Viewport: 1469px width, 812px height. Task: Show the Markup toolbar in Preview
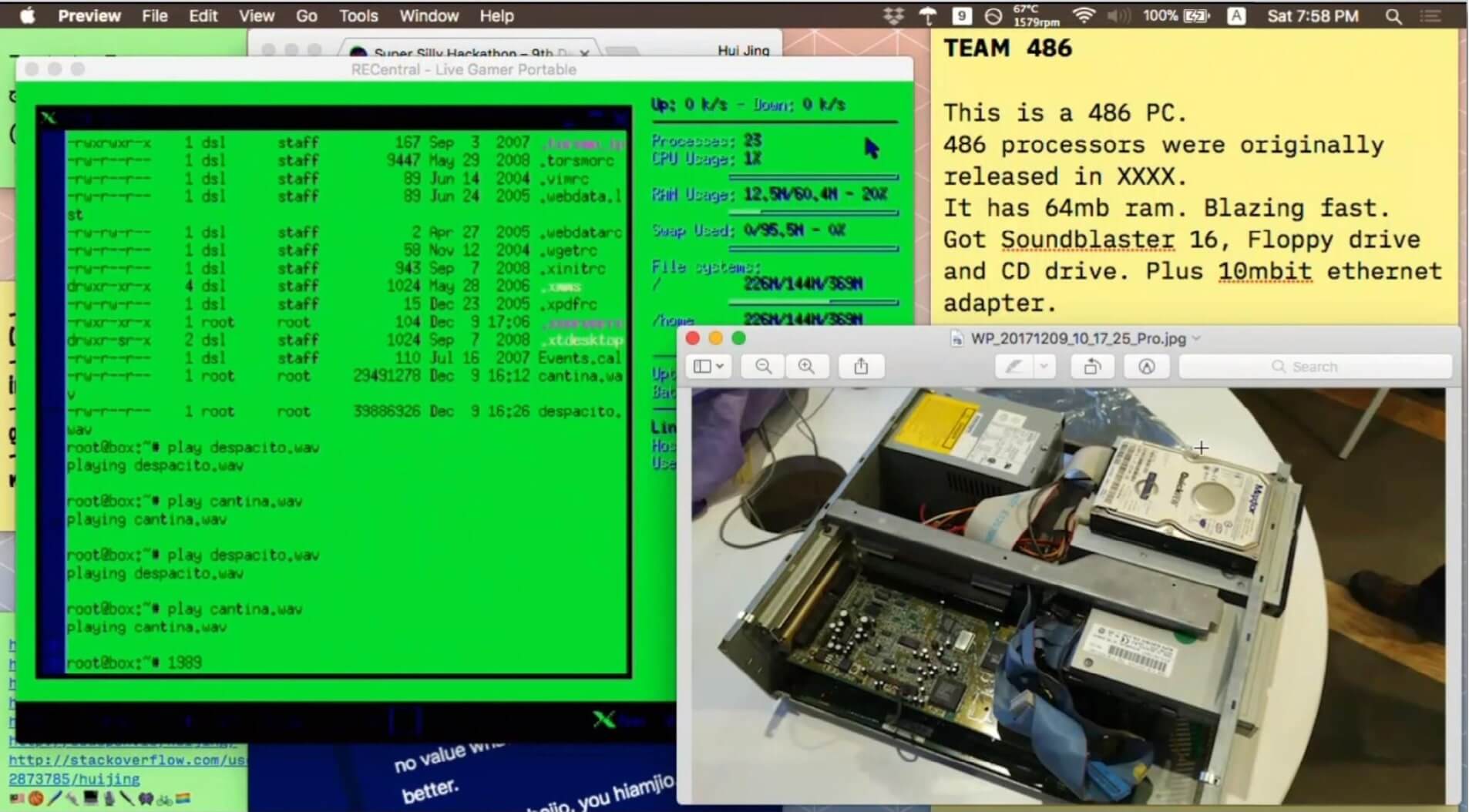(x=1147, y=367)
